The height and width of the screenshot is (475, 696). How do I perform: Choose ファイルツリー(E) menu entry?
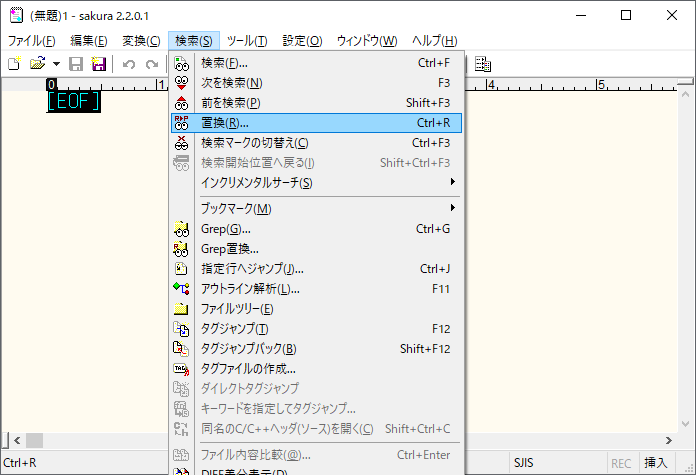[x=316, y=309]
